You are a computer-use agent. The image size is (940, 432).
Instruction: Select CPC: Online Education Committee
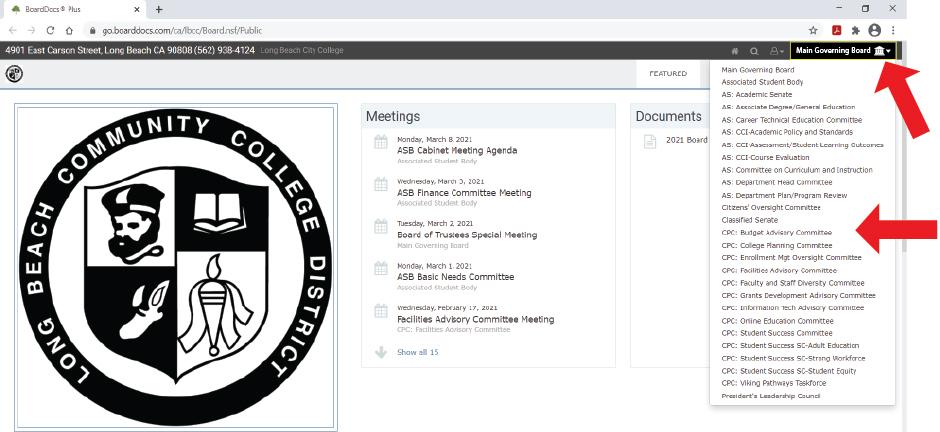(x=777, y=321)
